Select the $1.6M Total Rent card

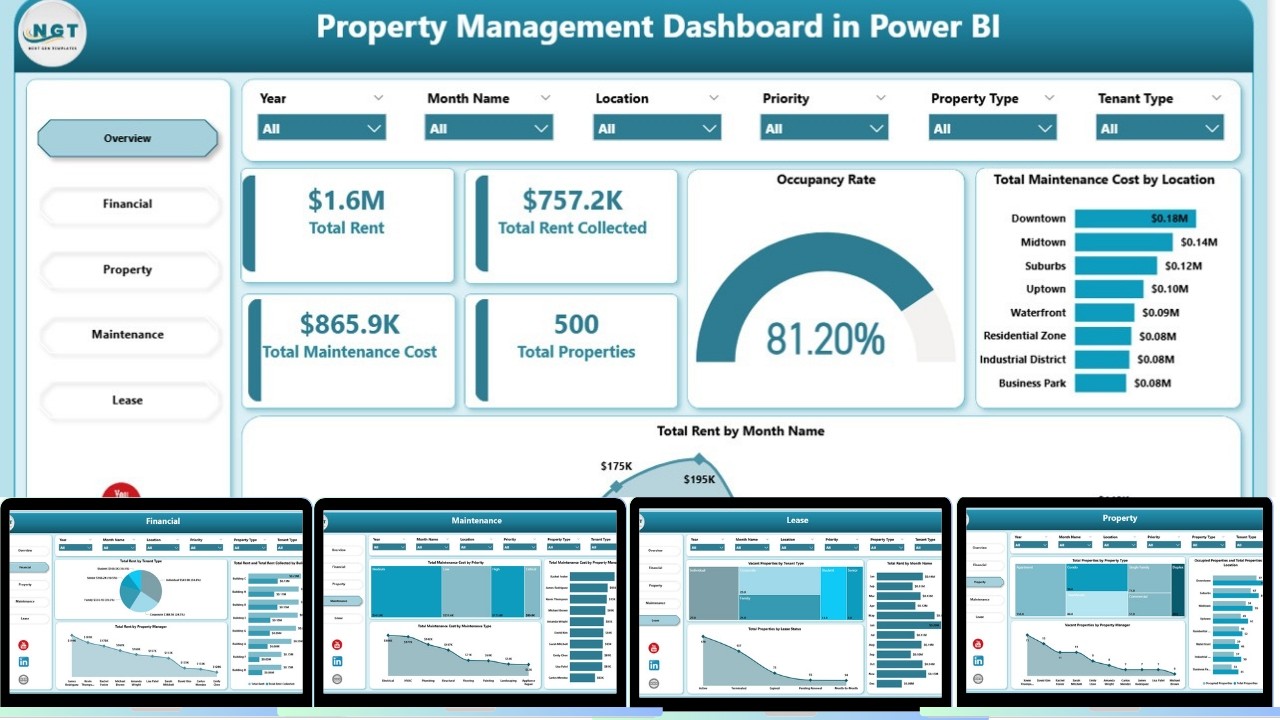348,225
